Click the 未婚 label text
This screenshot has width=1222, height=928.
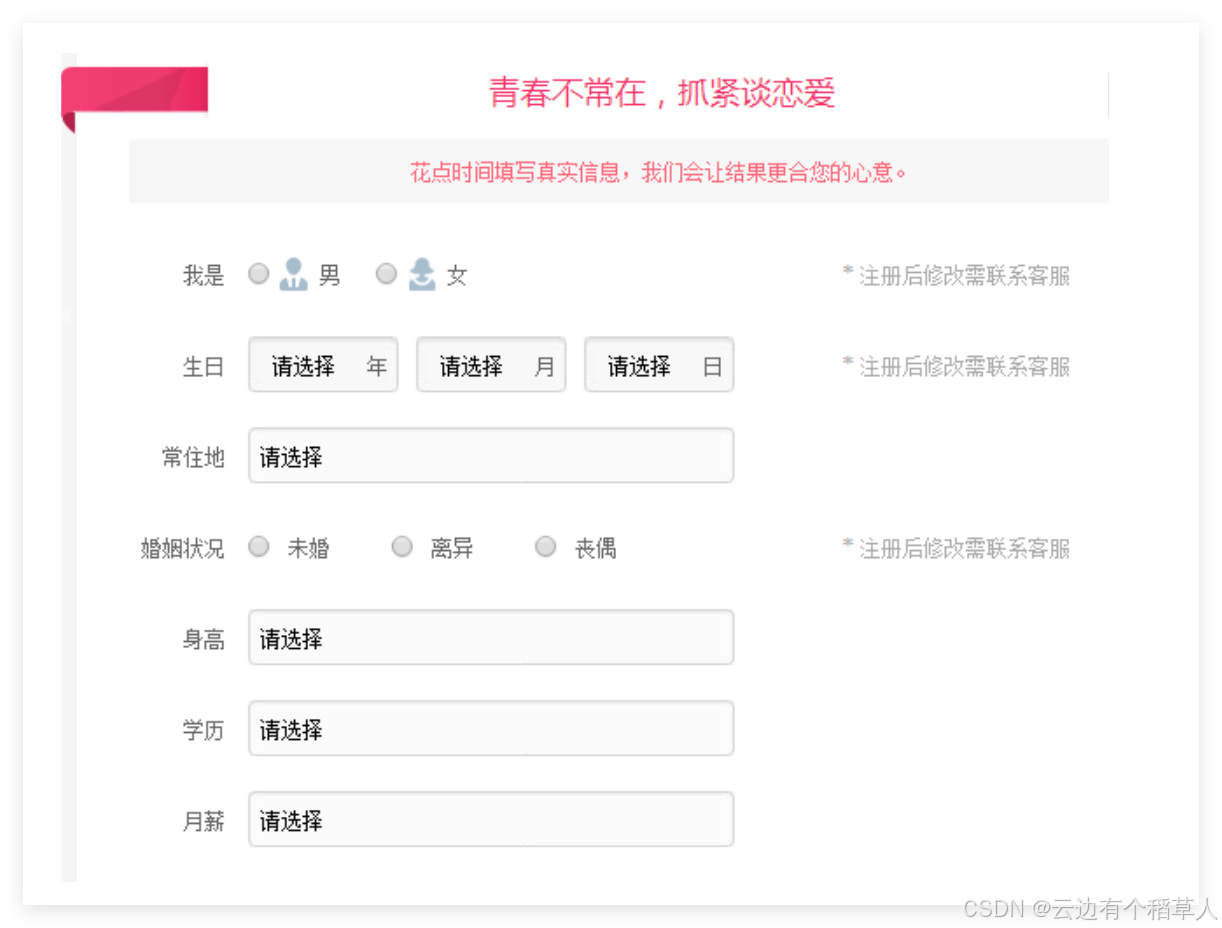click(x=309, y=548)
